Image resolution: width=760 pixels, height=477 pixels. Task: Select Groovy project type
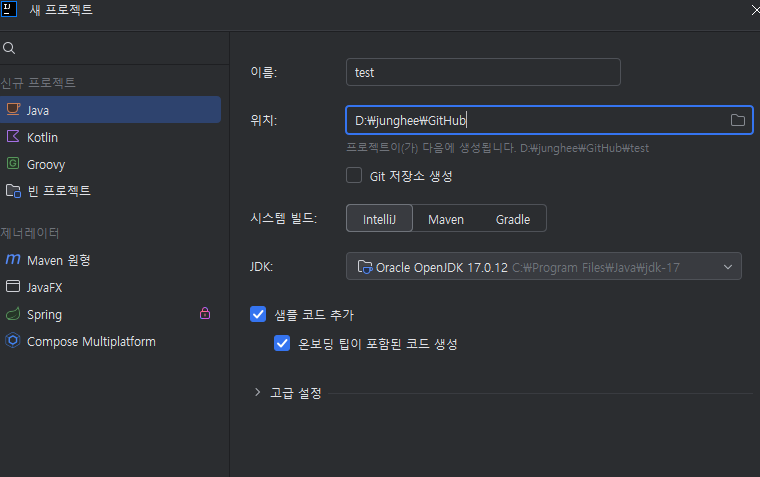coord(111,164)
